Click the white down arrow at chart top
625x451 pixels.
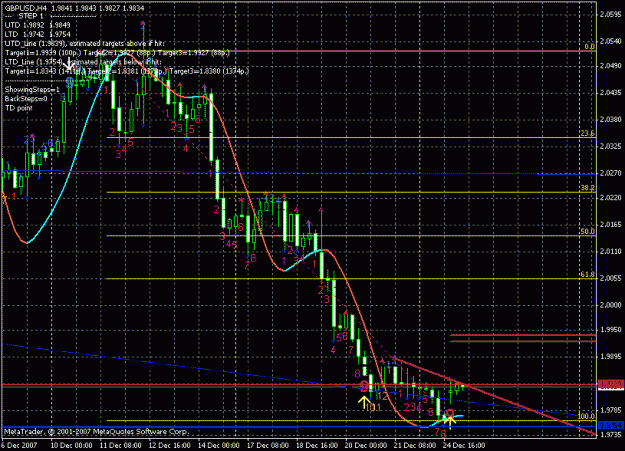coord(69,63)
